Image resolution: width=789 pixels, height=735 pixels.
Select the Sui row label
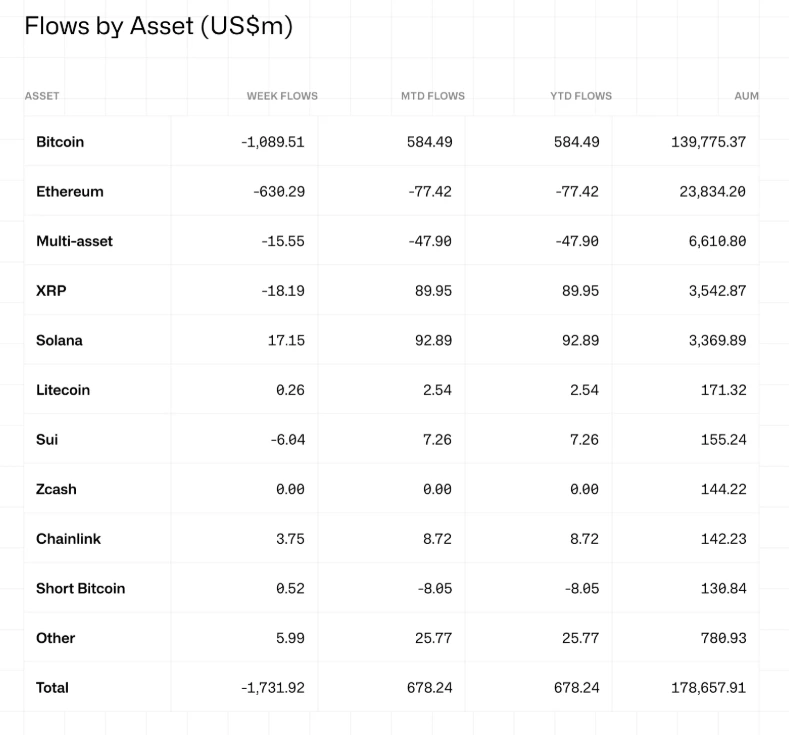[x=47, y=439]
